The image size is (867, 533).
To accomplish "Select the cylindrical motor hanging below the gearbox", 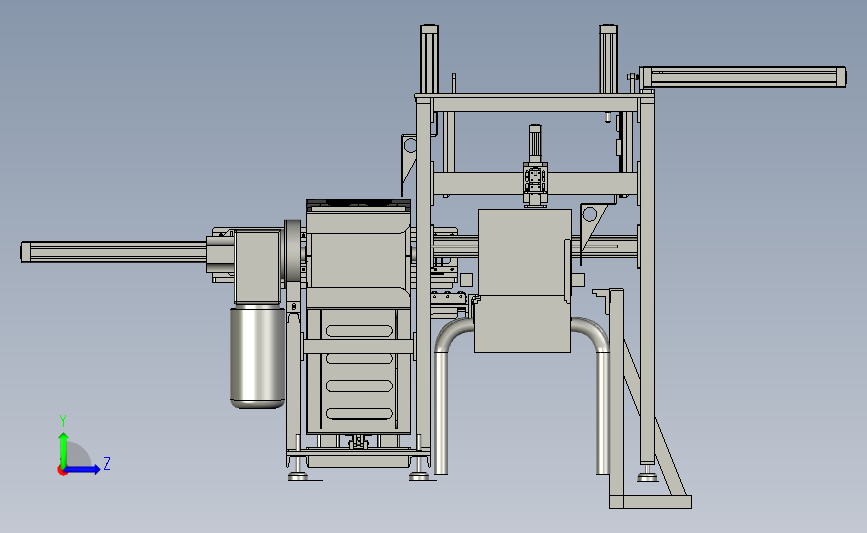I will point(257,357).
